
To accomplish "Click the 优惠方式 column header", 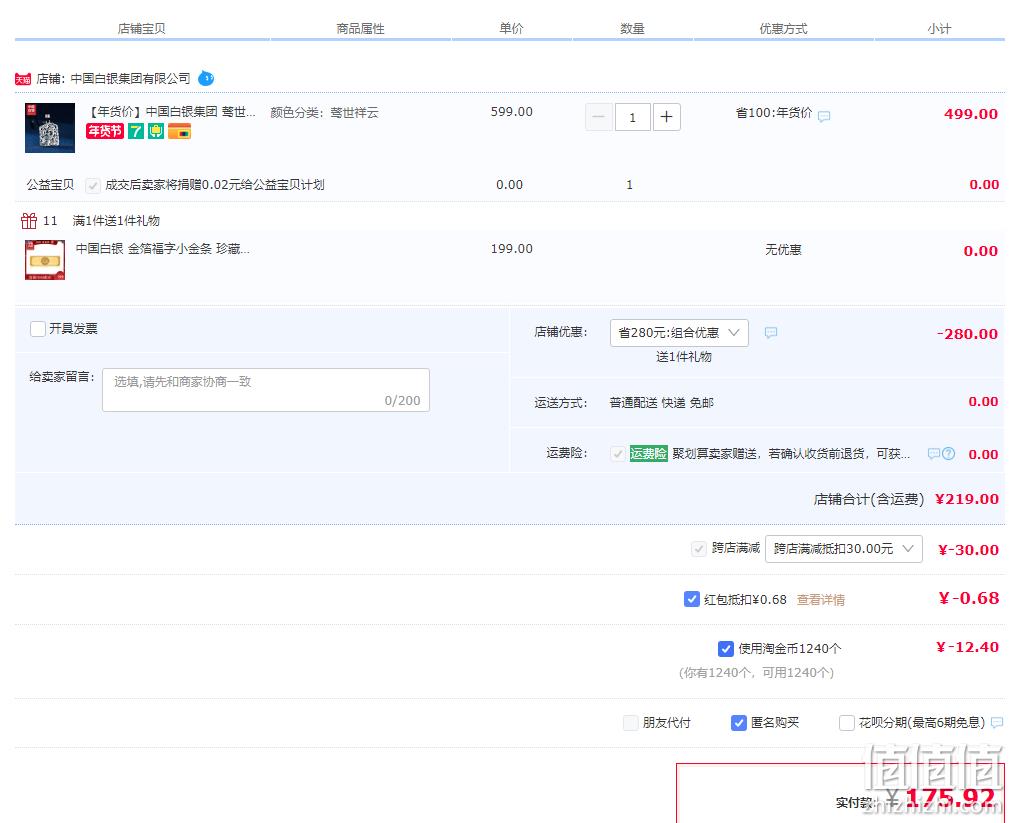I will tap(784, 28).
